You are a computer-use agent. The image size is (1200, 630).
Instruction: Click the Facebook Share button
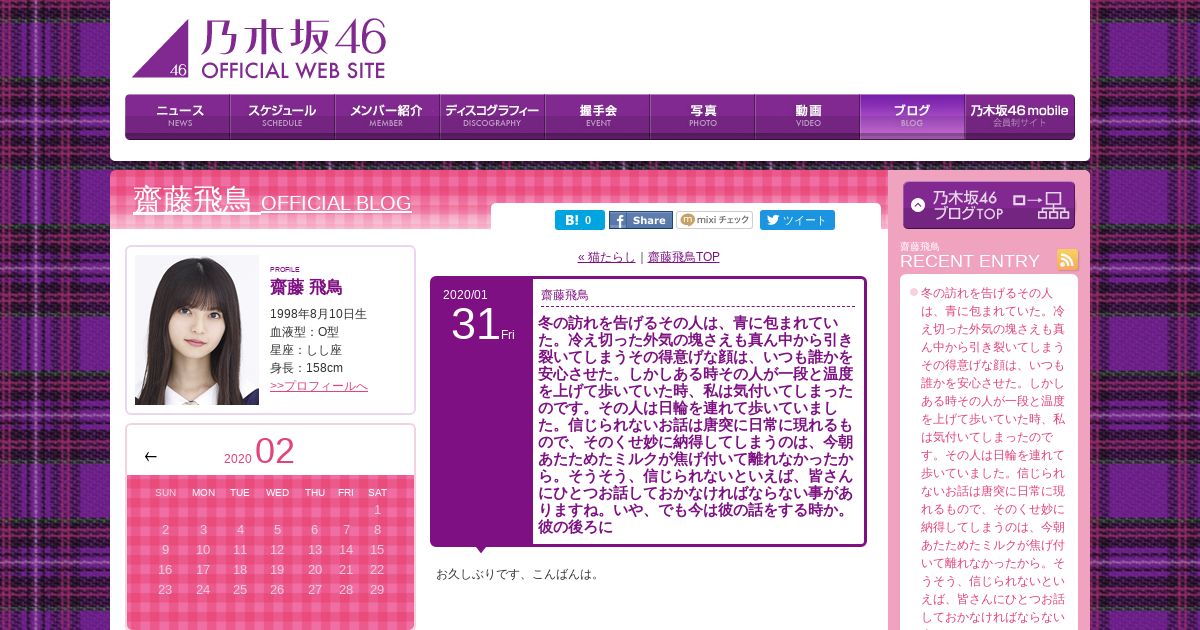tap(641, 220)
